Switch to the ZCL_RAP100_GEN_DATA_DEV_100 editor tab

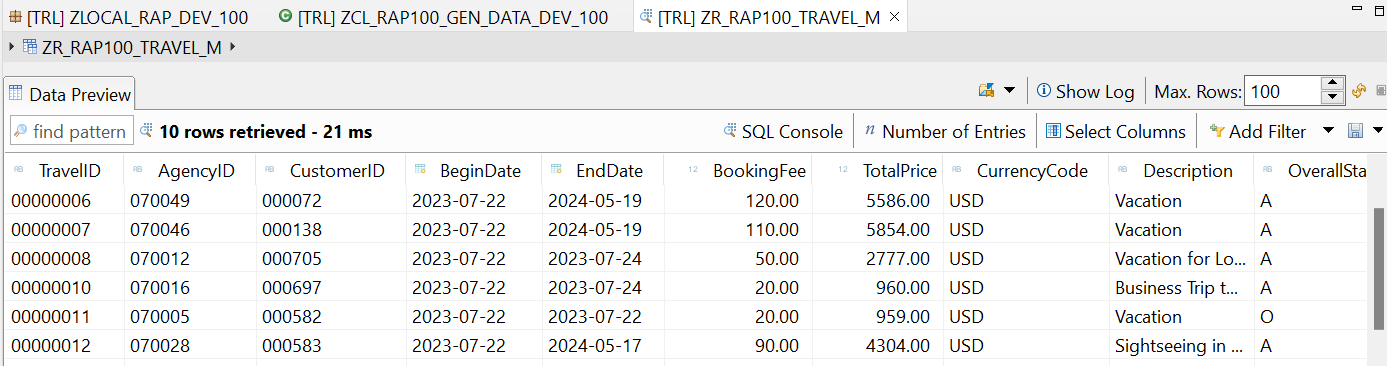tap(443, 17)
